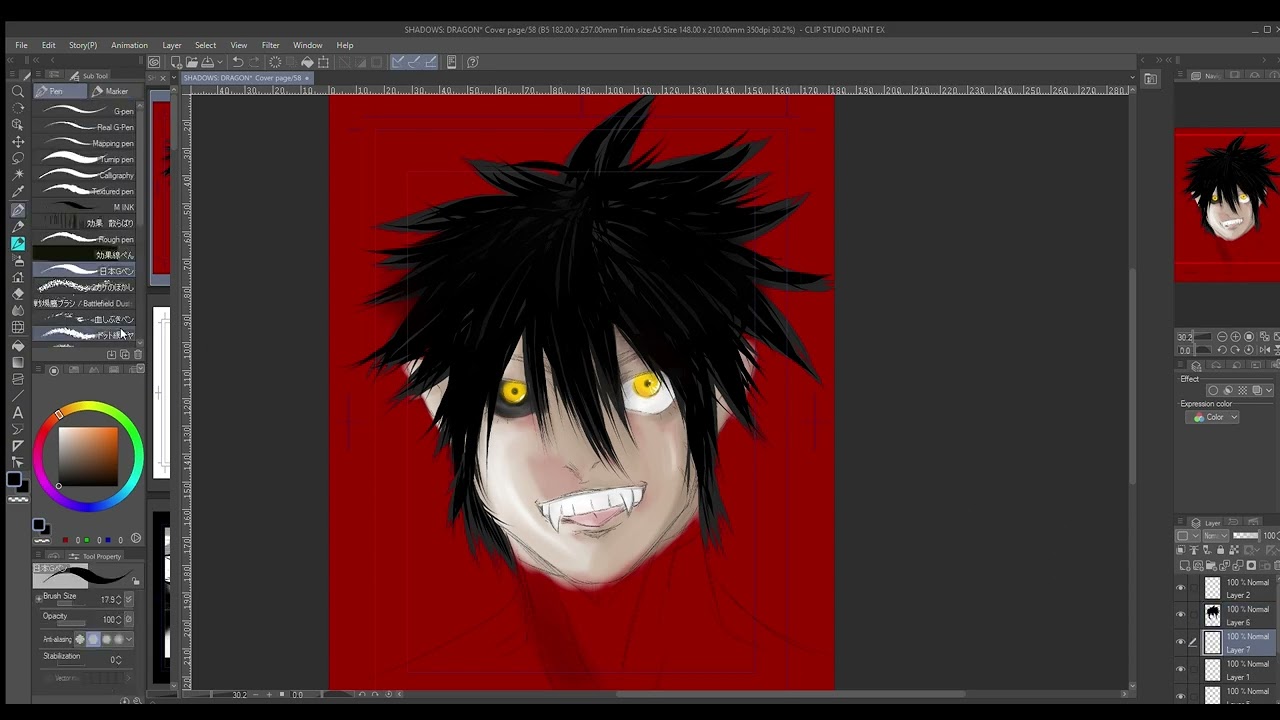Undo the last action
1280x720 pixels.
(238, 62)
